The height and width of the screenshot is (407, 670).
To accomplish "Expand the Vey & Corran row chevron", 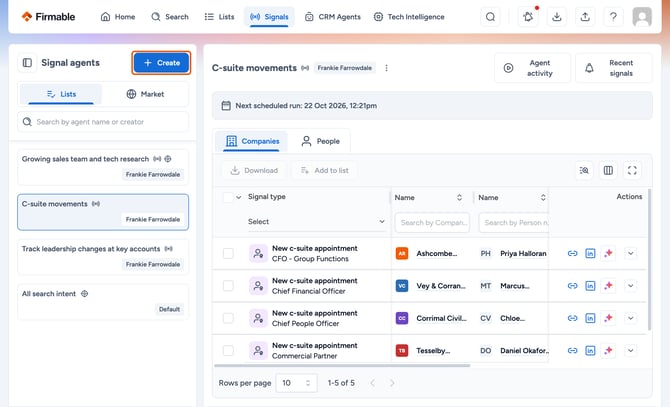I will (x=631, y=286).
